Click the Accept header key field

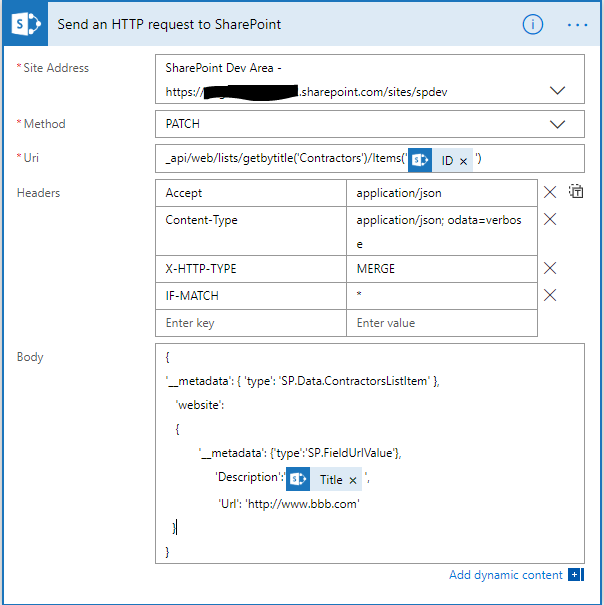click(x=251, y=193)
